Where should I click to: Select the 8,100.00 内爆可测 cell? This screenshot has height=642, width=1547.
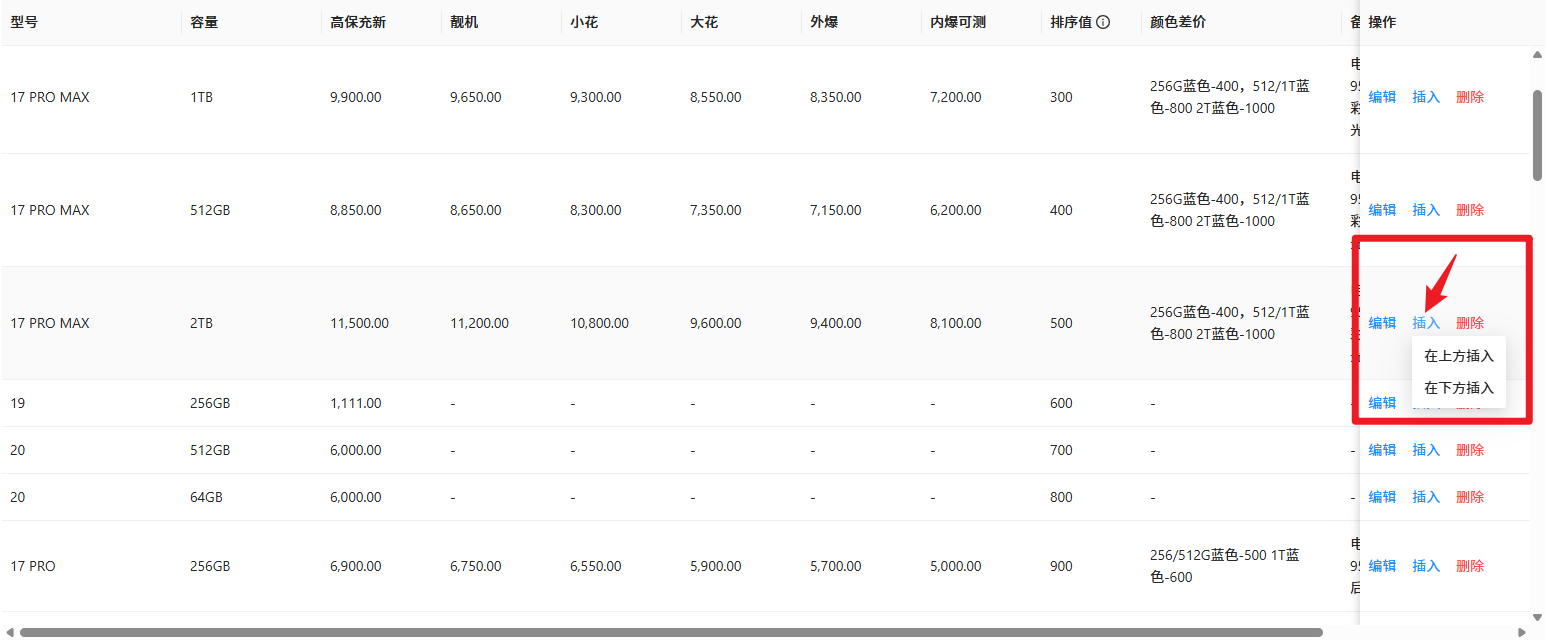956,323
